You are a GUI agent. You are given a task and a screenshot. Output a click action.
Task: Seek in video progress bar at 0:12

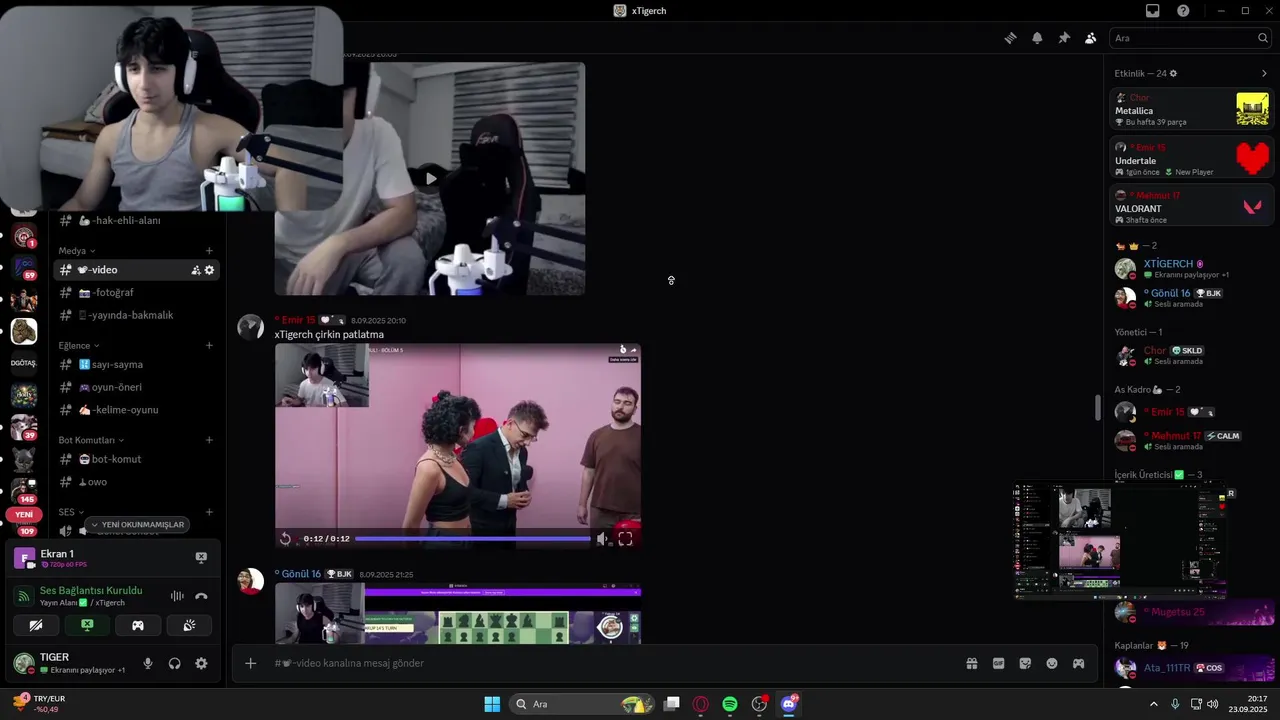click(472, 539)
